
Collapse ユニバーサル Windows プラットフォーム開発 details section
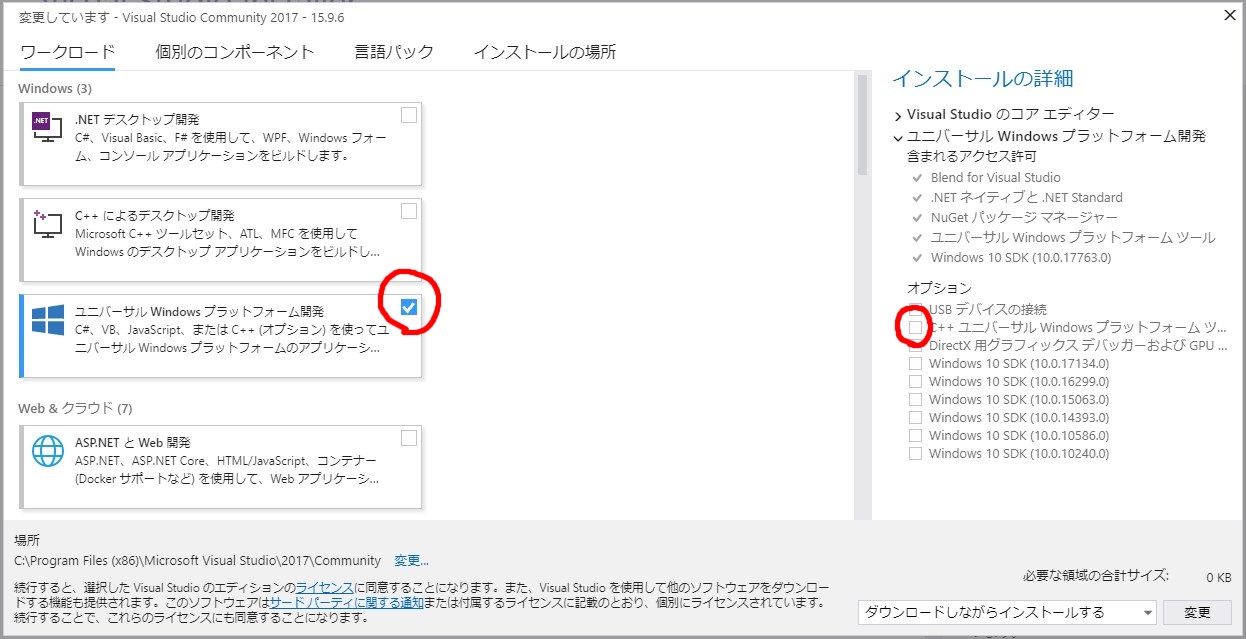pyautogui.click(x=894, y=136)
